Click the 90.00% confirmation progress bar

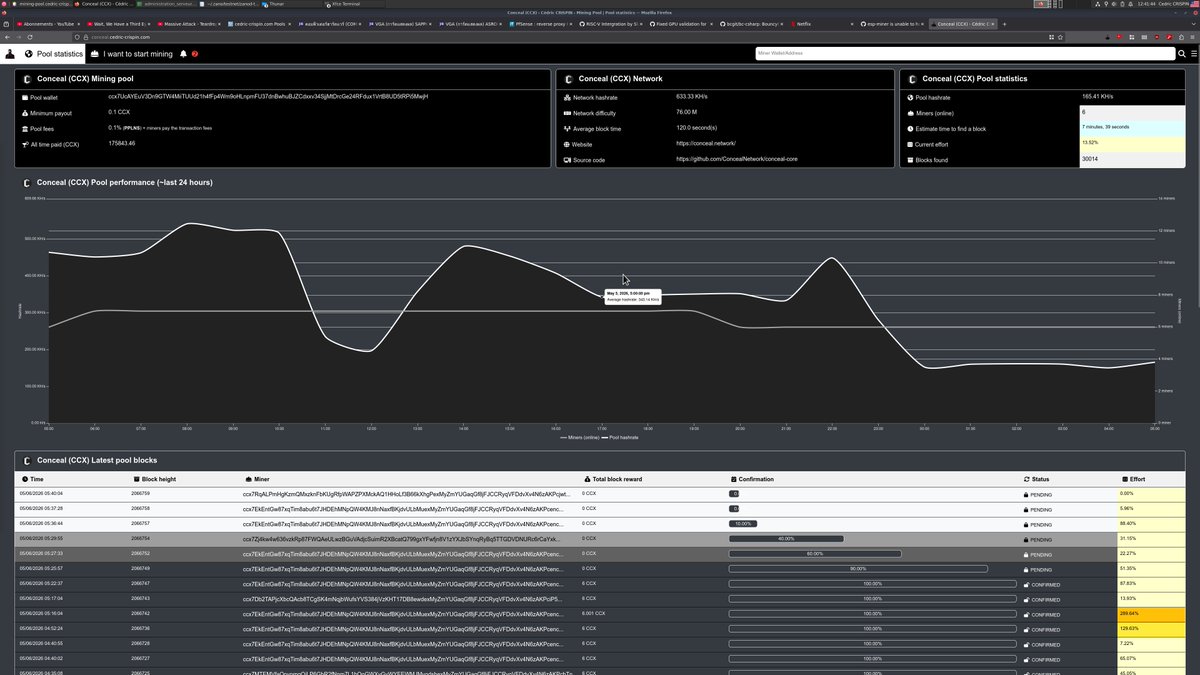[858, 569]
